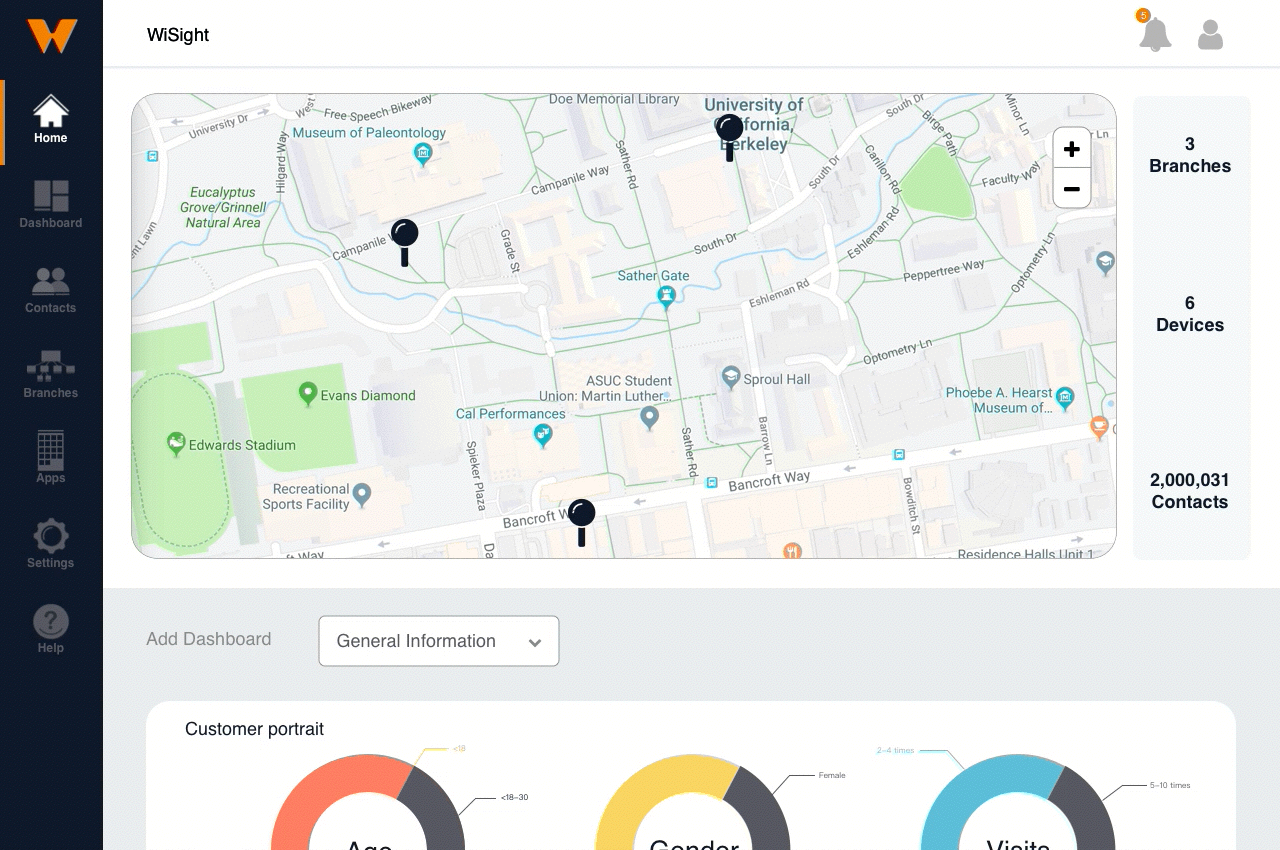Open the notifications bell
1280x850 pixels.
(1155, 33)
